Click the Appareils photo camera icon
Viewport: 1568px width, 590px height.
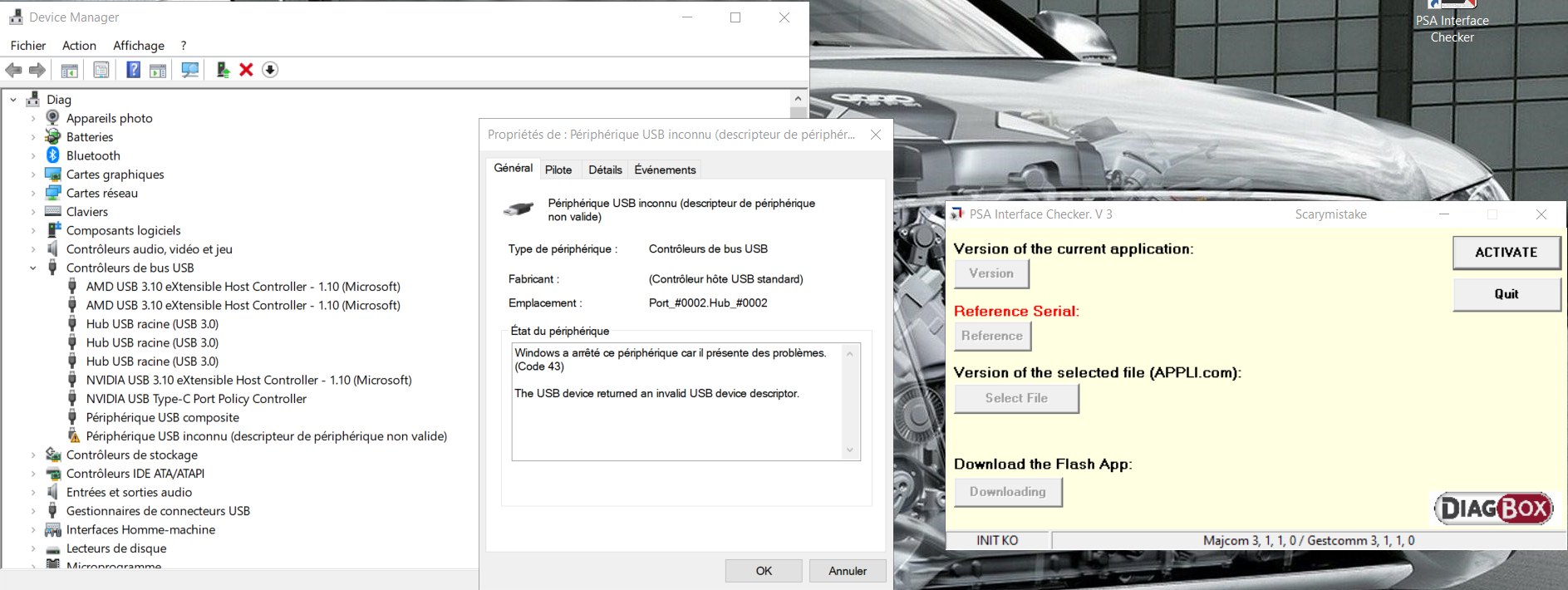click(x=53, y=118)
